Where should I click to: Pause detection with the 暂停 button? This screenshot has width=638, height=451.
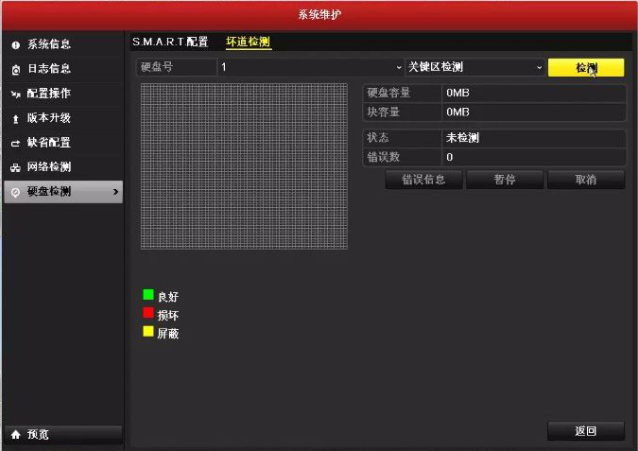pyautogui.click(x=504, y=180)
